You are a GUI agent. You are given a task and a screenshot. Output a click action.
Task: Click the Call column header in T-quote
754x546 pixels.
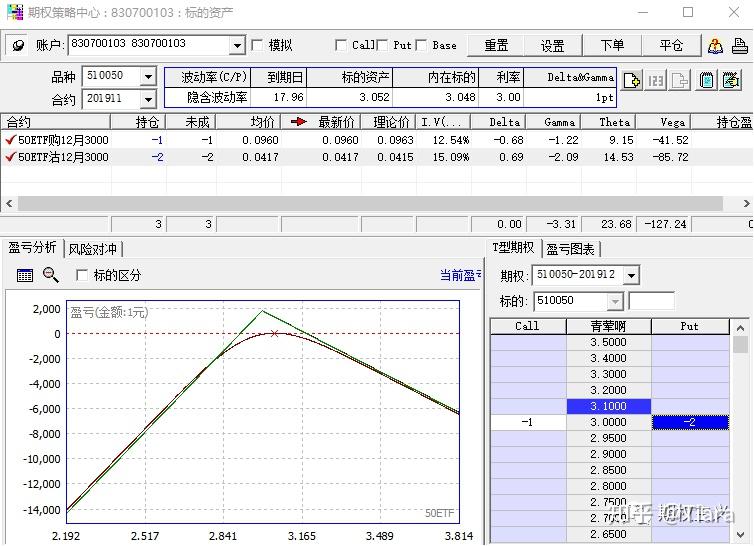pos(528,326)
